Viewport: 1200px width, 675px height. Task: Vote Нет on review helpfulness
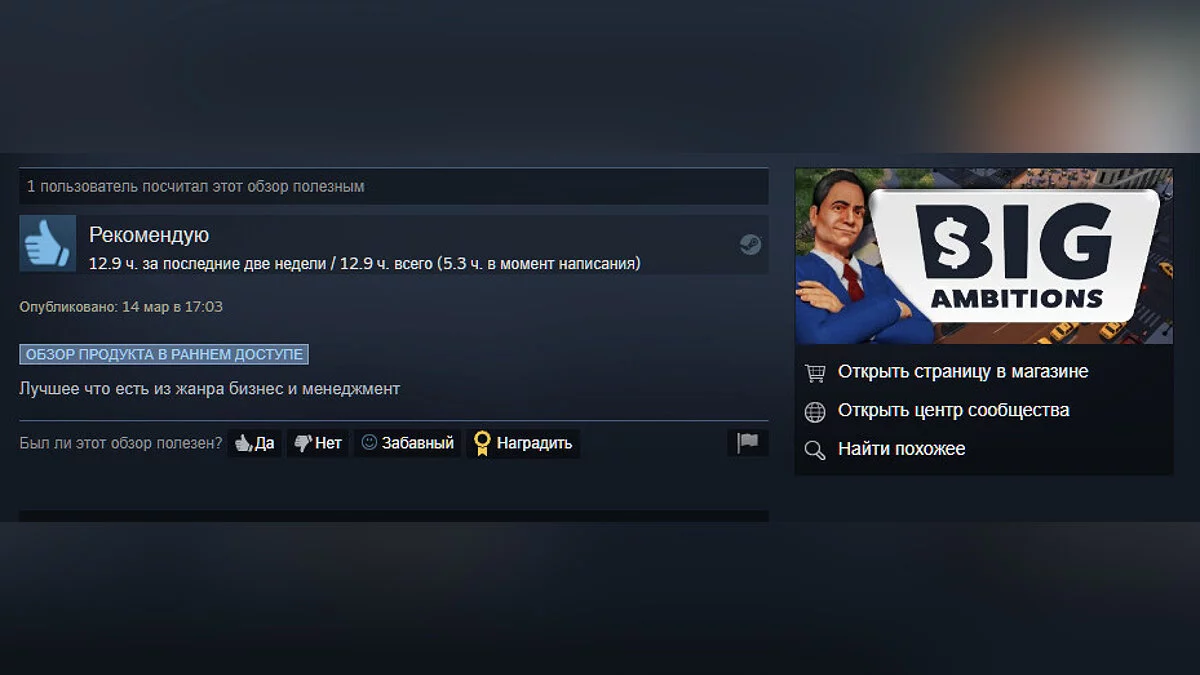pos(318,443)
